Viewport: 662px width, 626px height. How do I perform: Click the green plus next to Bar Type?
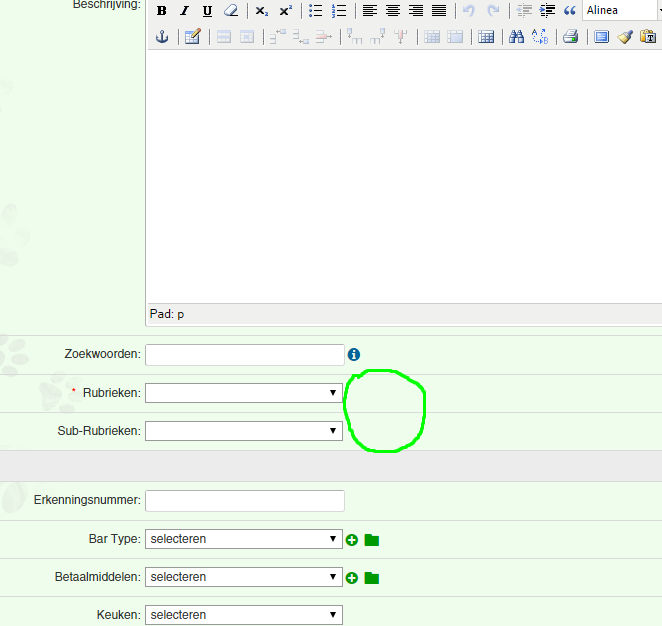coord(352,540)
